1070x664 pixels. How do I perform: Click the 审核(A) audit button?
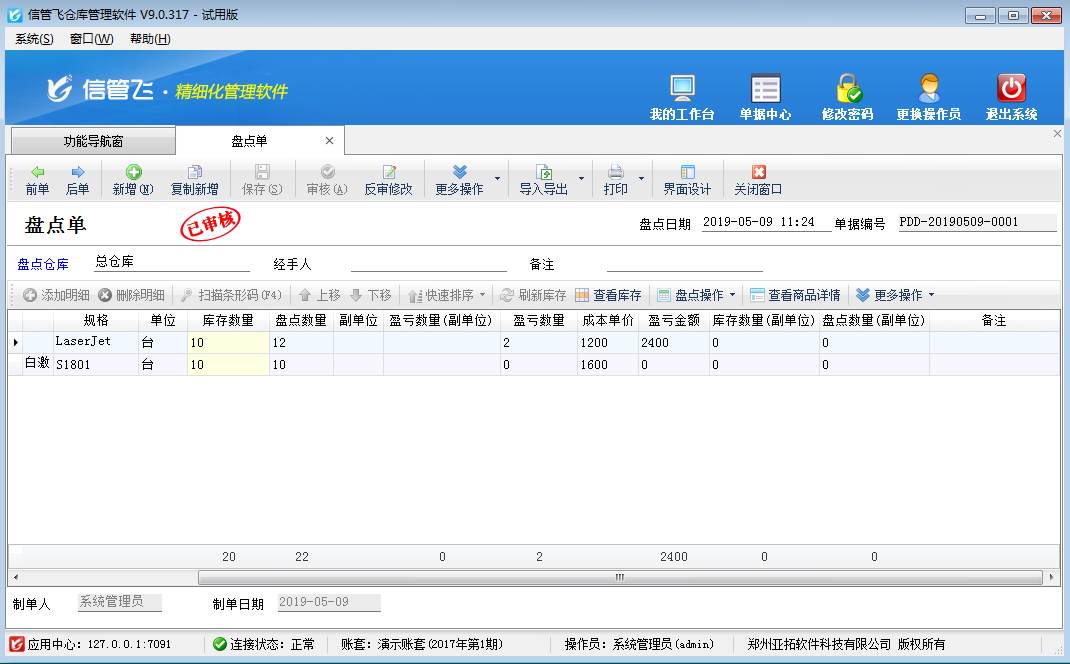tap(327, 180)
